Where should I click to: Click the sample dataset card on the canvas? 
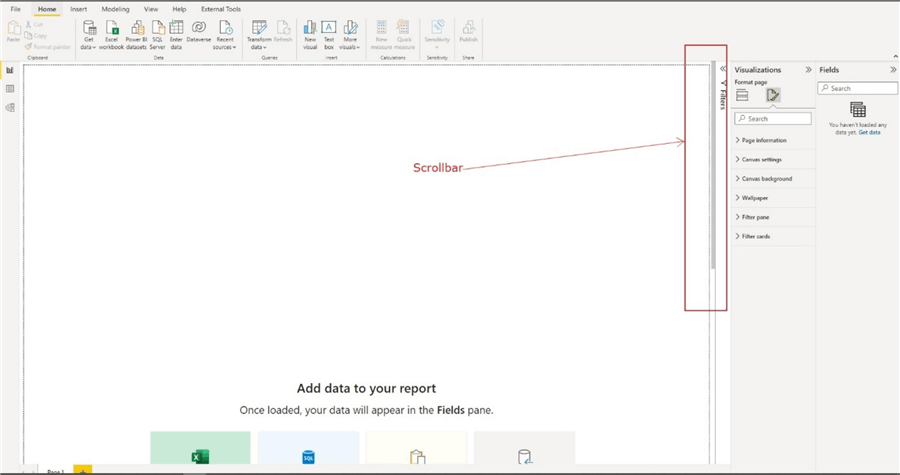pyautogui.click(x=525, y=448)
